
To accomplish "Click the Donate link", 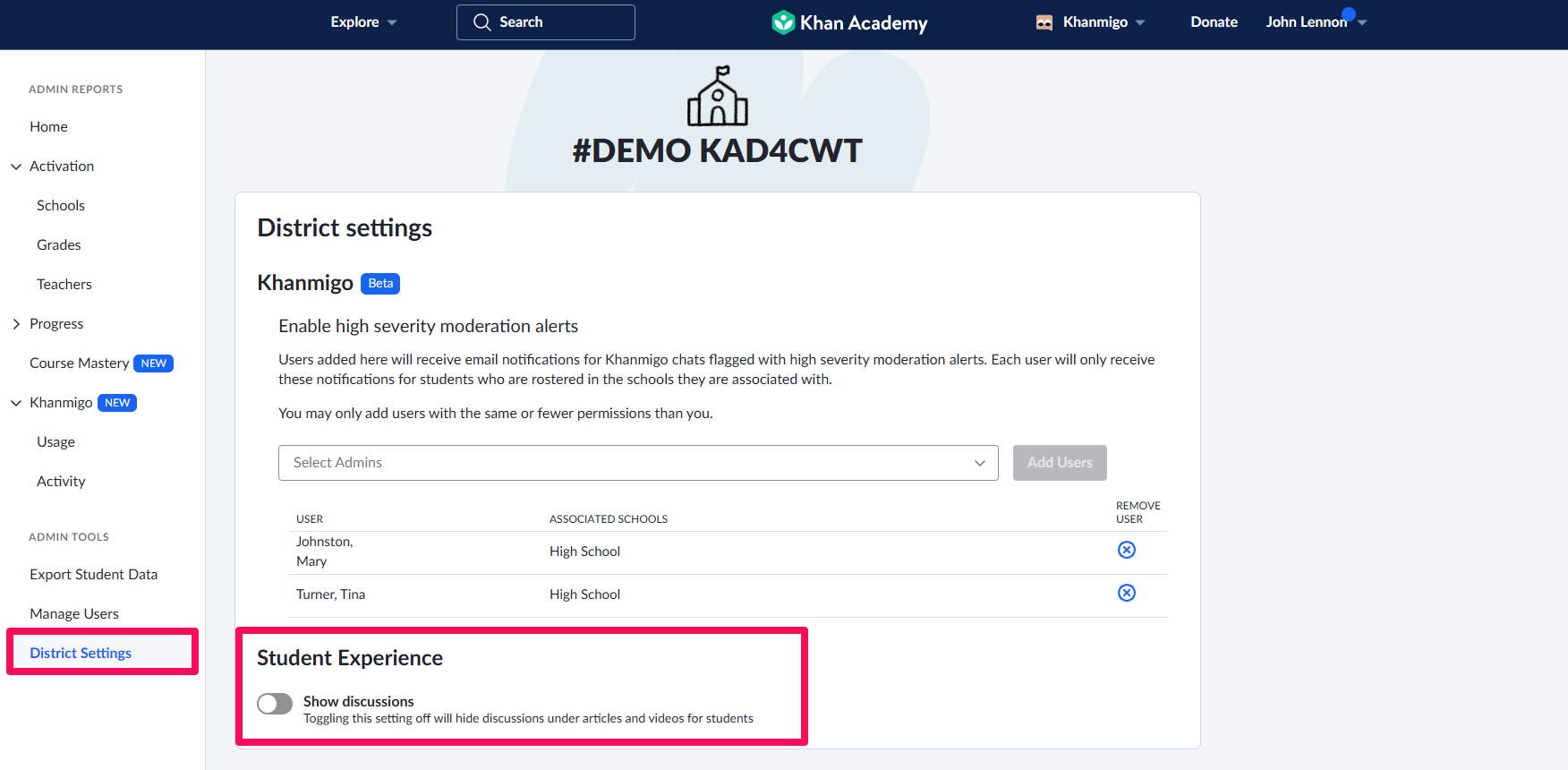I will coord(1214,22).
